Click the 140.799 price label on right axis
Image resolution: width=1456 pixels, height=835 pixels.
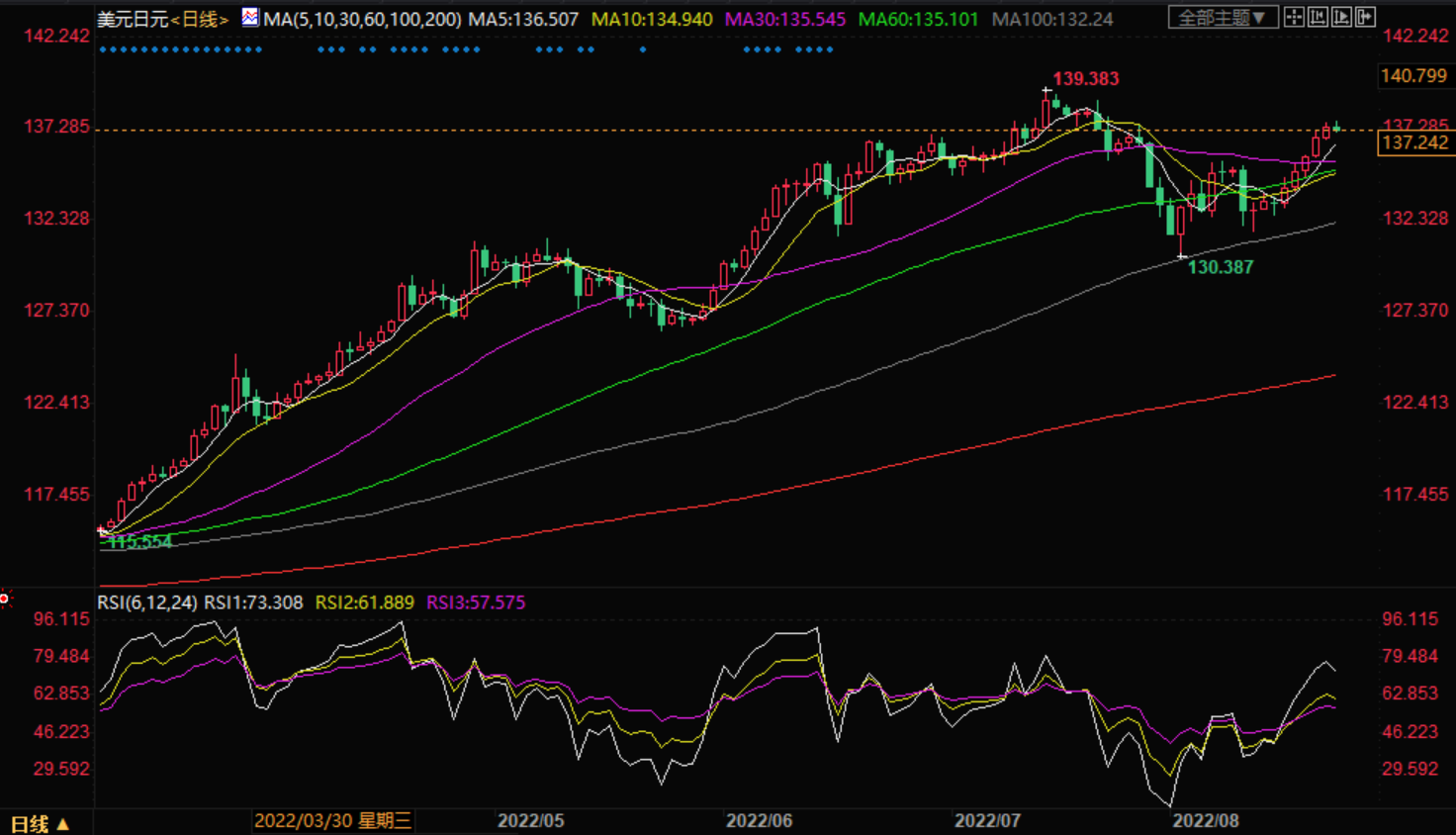(1413, 76)
